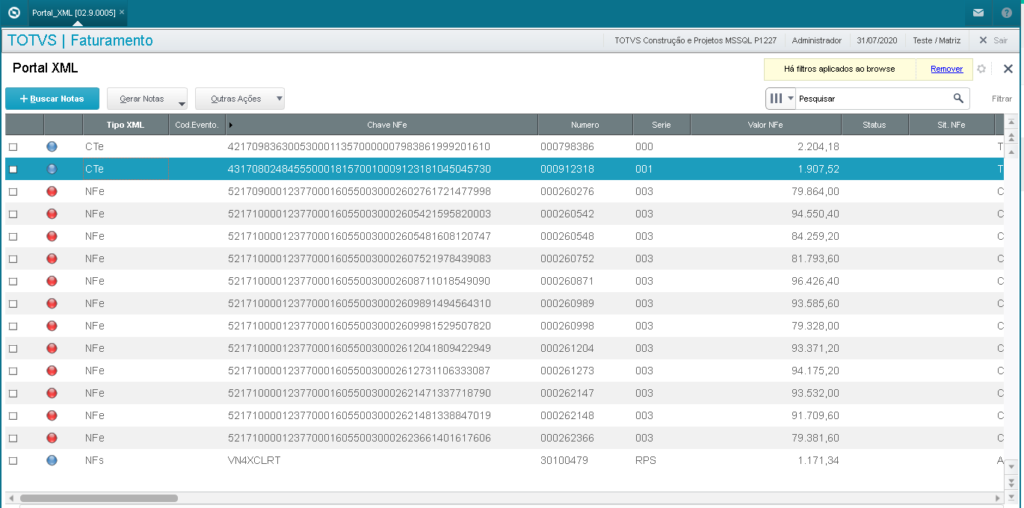
Task: Click the horizontal scrollbar right arrow
Action: coord(997,498)
